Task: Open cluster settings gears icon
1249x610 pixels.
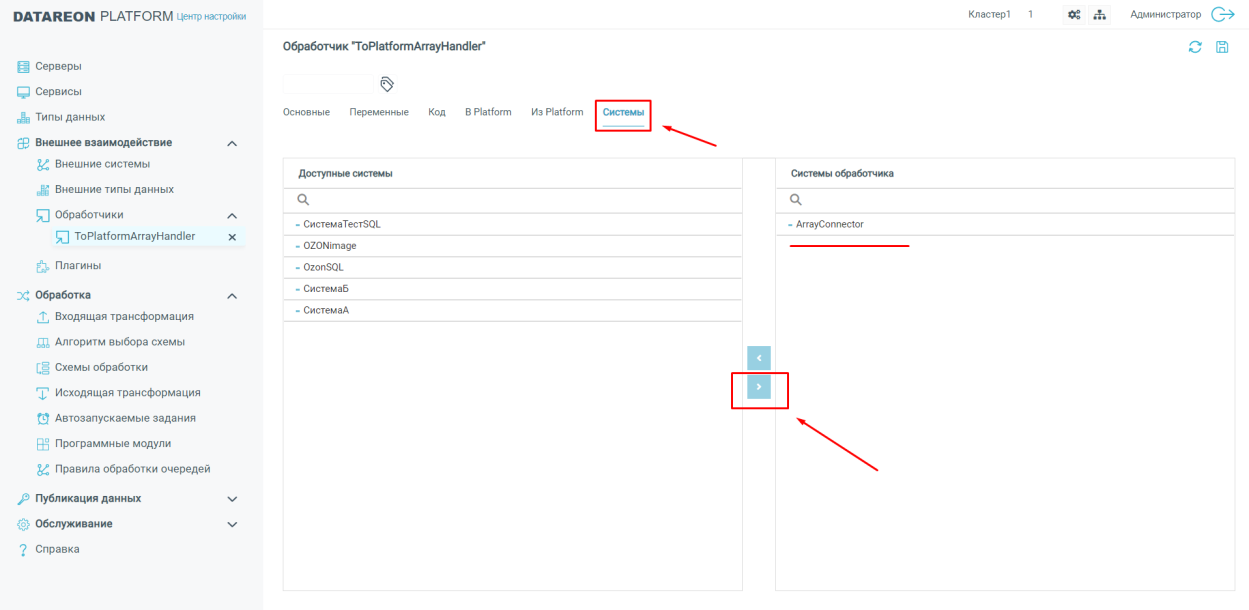Action: pyautogui.click(x=1074, y=15)
